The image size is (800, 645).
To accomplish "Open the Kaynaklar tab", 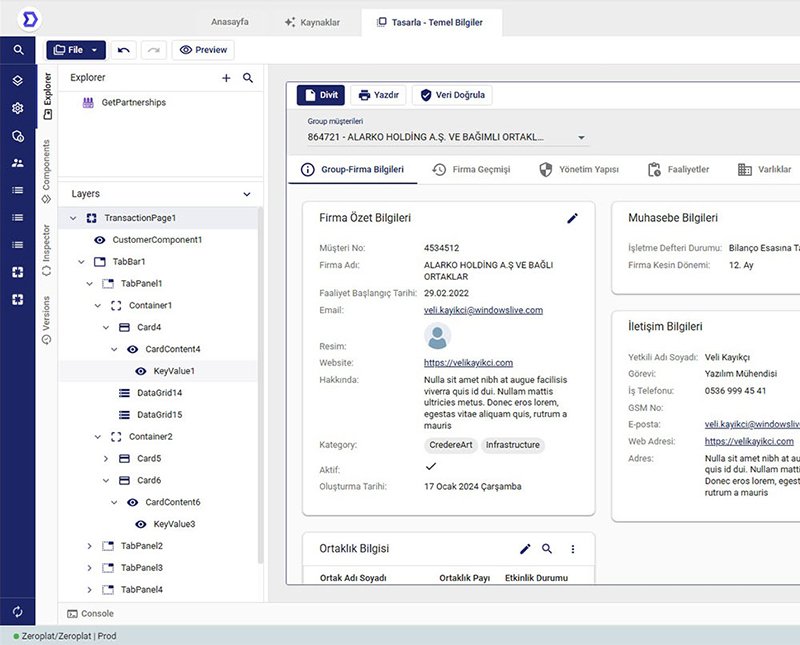I will pos(312,21).
